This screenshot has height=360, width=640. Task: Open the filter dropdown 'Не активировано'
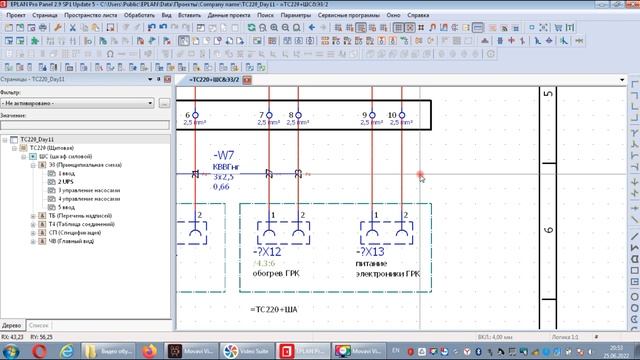tap(77, 103)
